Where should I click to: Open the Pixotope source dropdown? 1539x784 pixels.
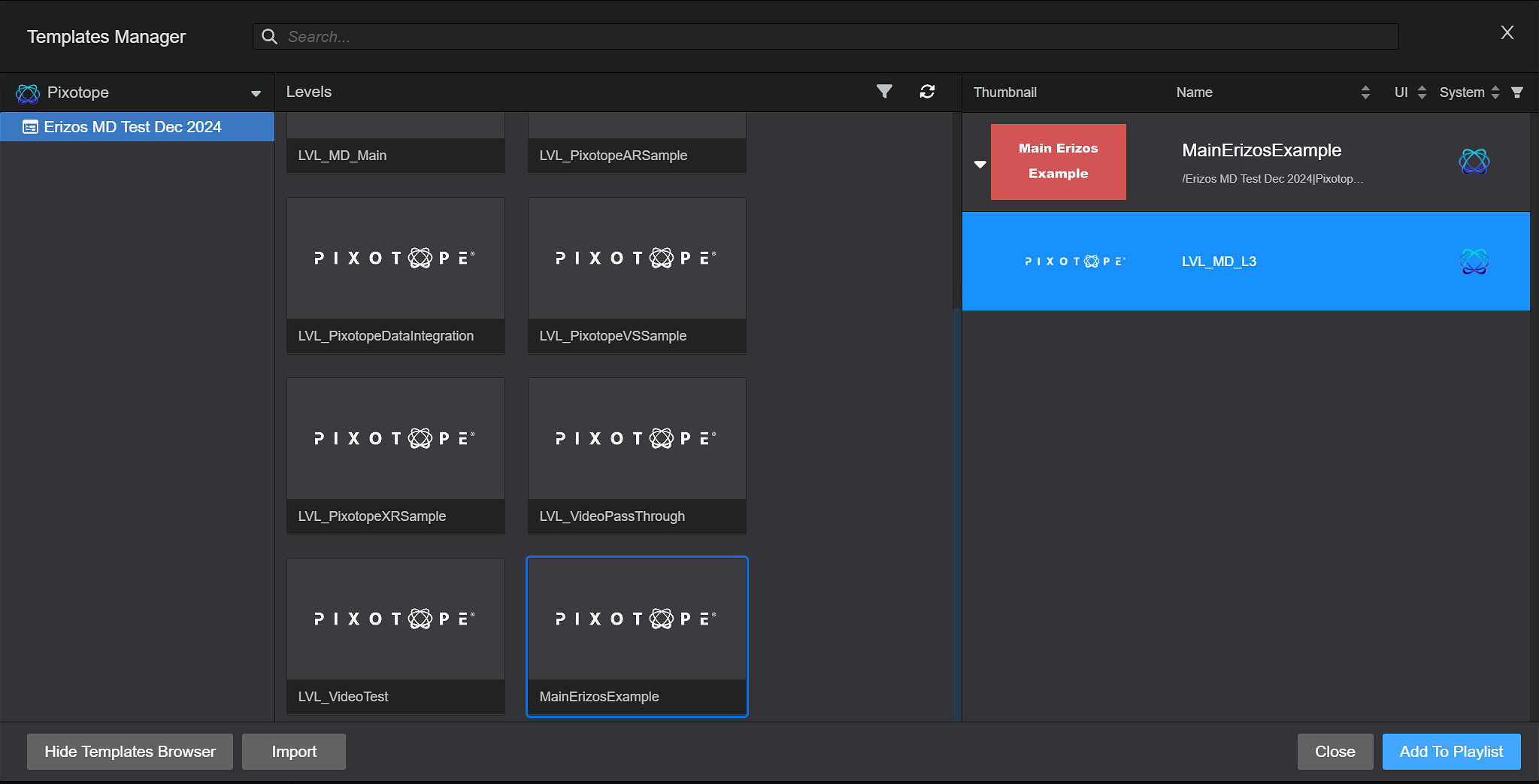[x=256, y=93]
